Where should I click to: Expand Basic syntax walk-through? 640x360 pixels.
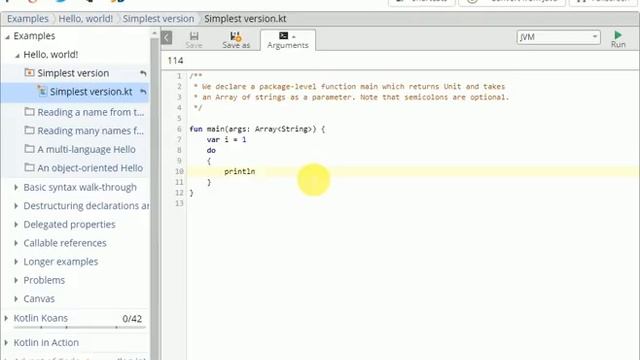(16, 187)
